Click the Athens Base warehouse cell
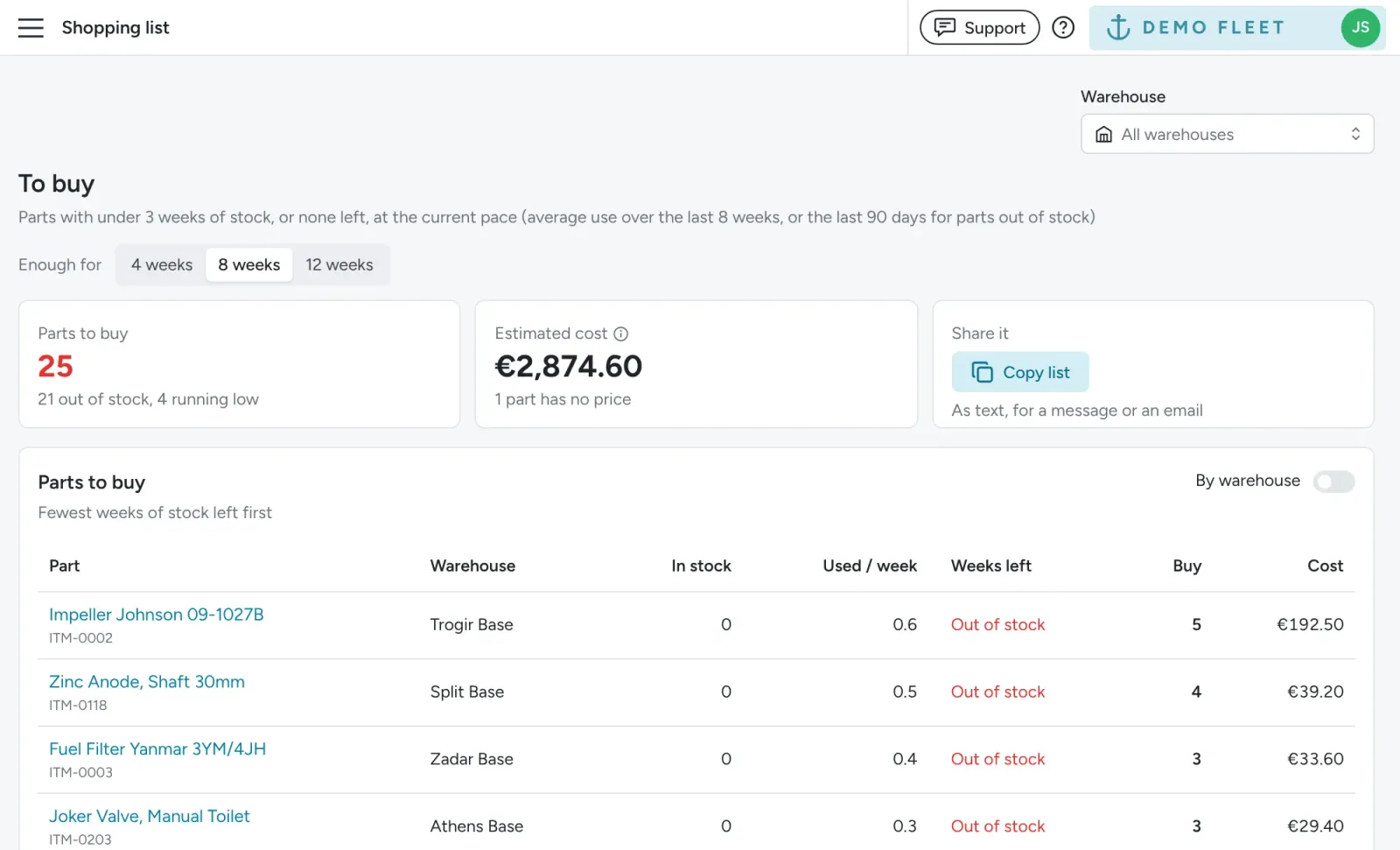The image size is (1400, 850). [477, 826]
